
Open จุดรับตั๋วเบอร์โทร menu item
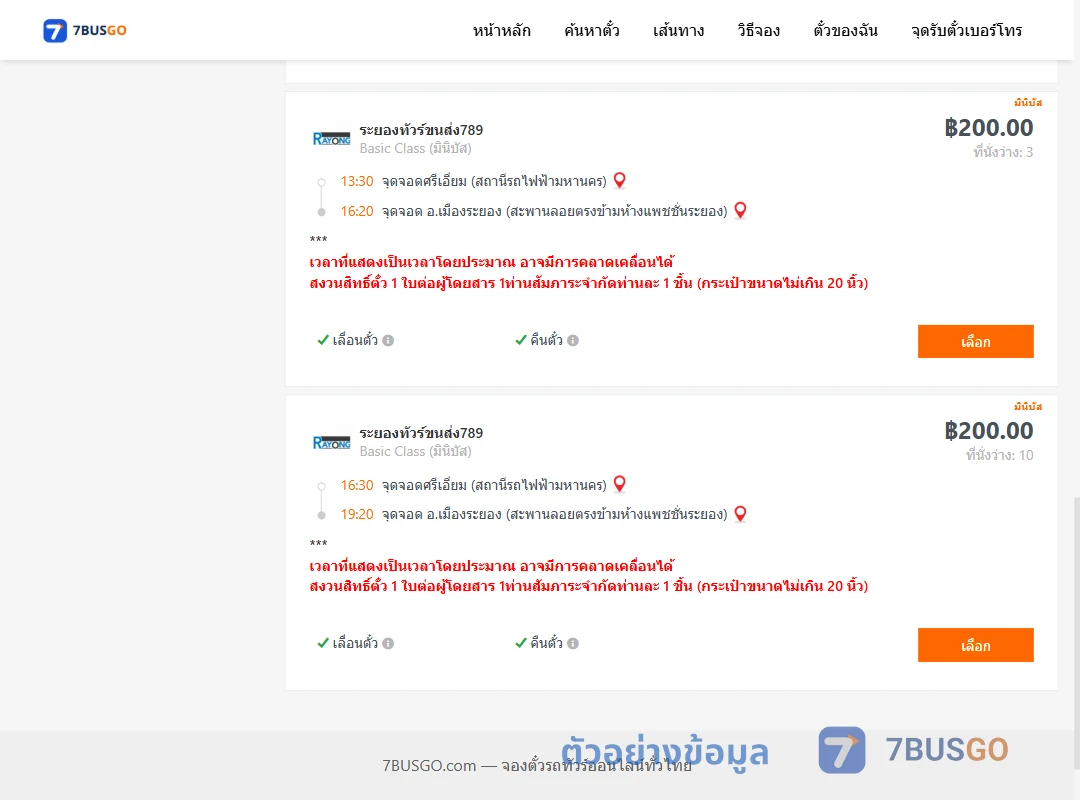tap(966, 30)
